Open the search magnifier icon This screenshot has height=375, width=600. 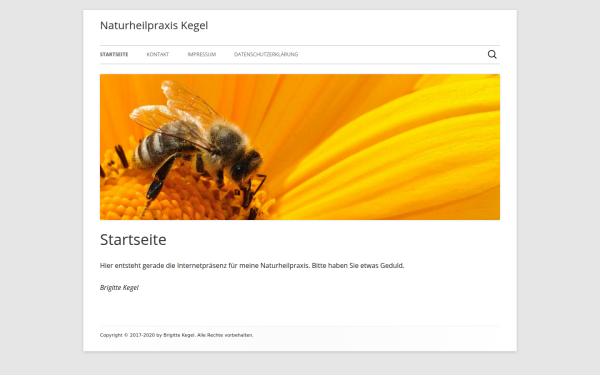492,54
